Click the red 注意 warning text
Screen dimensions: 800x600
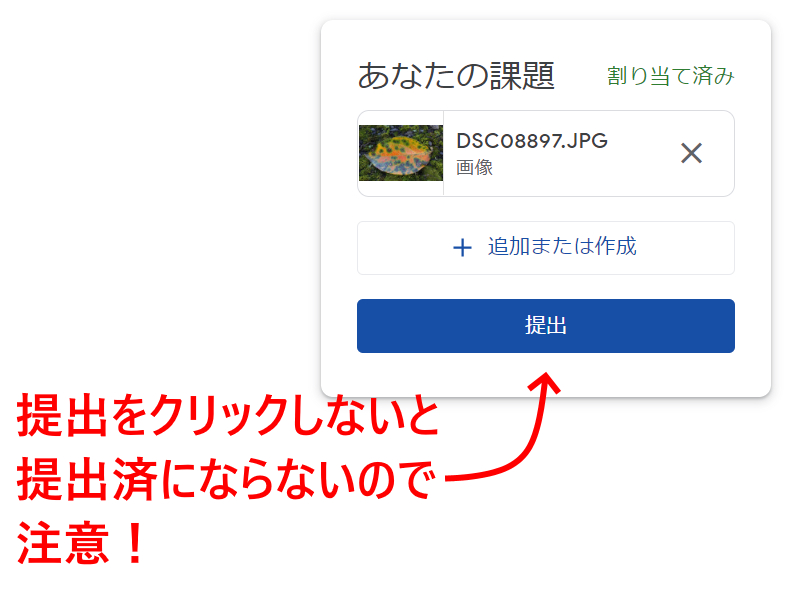click(63, 542)
